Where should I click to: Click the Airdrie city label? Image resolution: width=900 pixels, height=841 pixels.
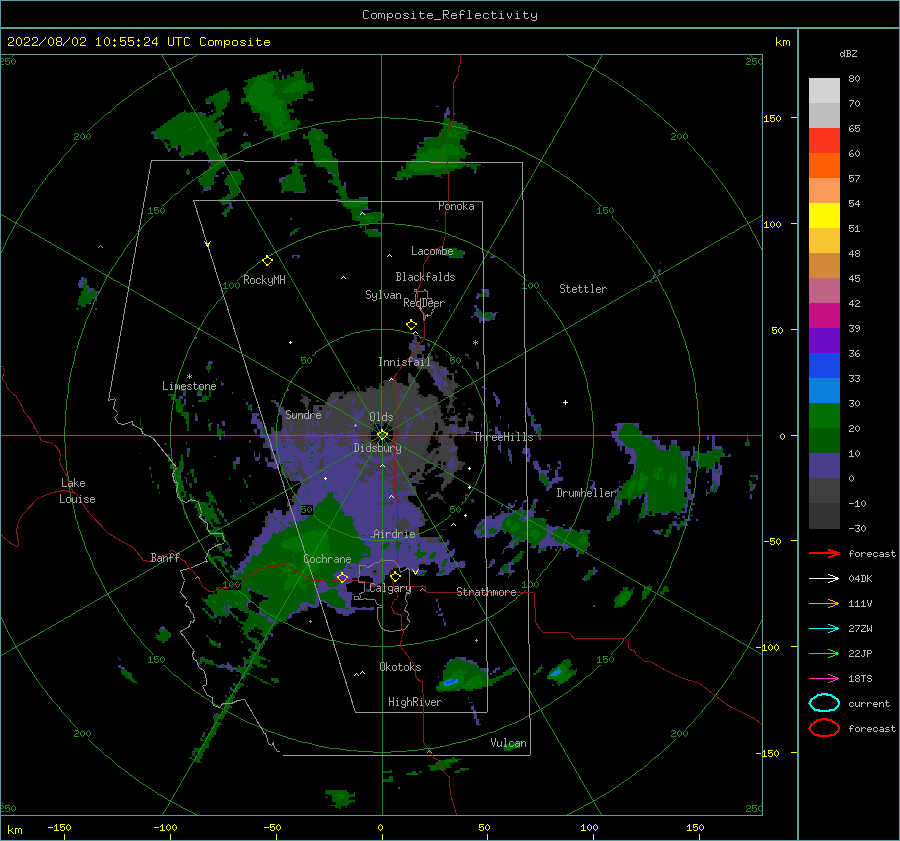pyautogui.click(x=394, y=534)
